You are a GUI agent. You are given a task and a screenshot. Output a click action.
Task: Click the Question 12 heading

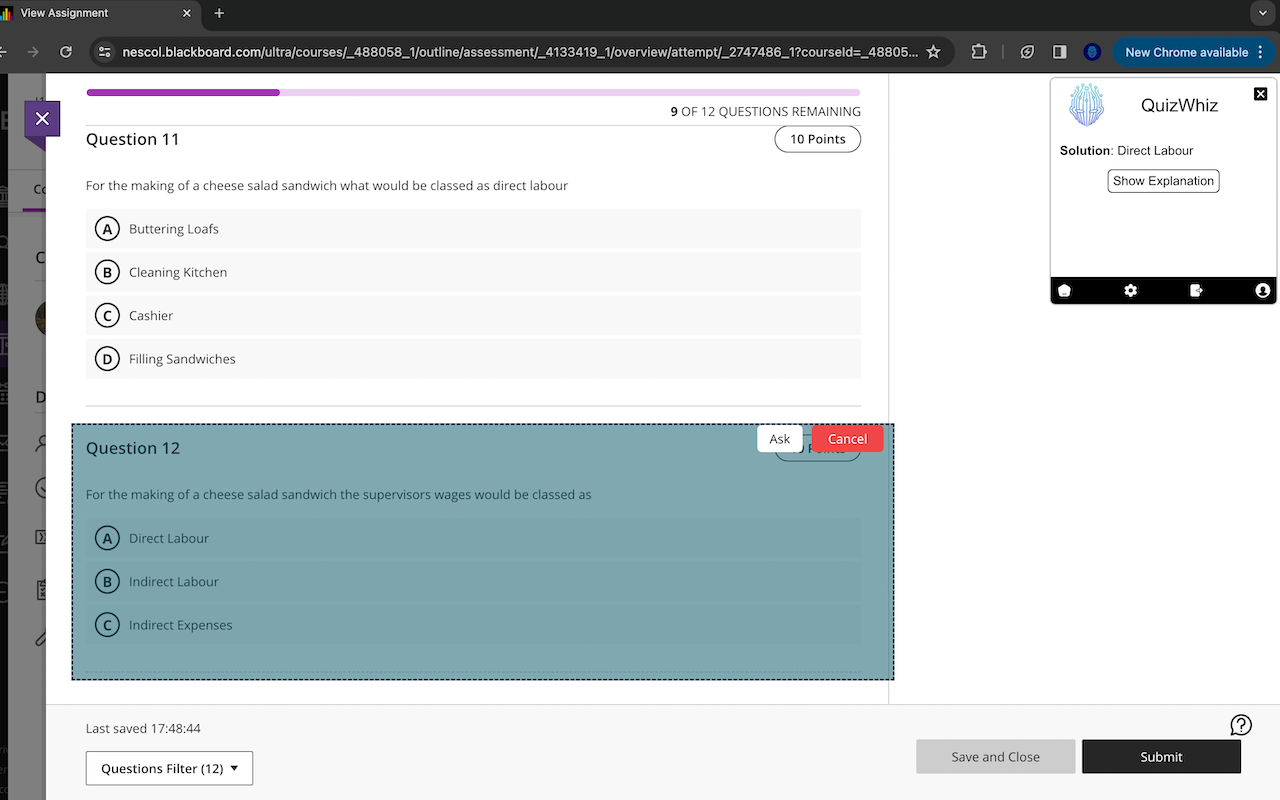(133, 448)
